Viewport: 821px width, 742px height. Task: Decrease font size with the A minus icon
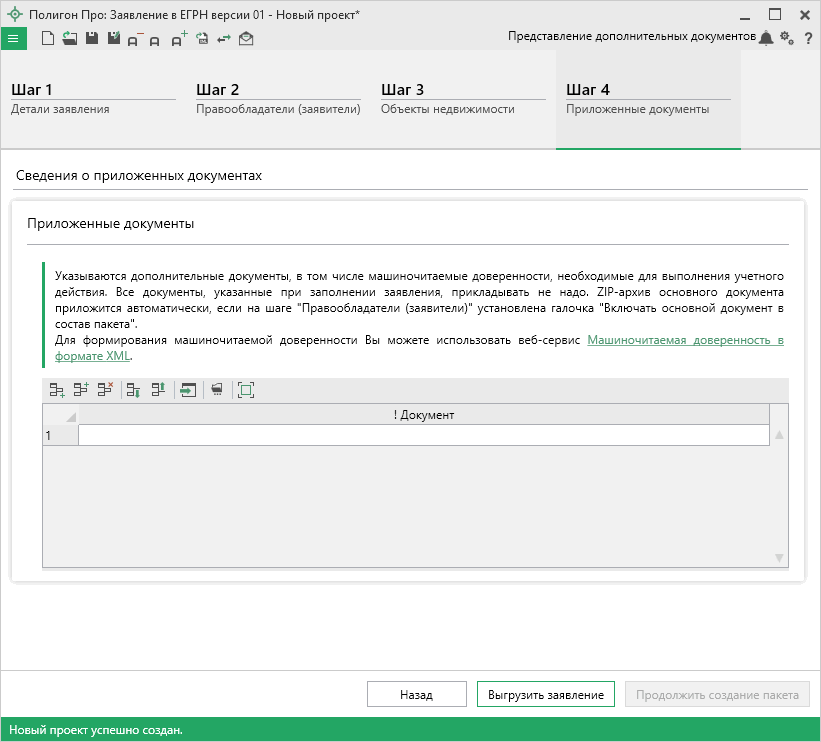coord(135,38)
